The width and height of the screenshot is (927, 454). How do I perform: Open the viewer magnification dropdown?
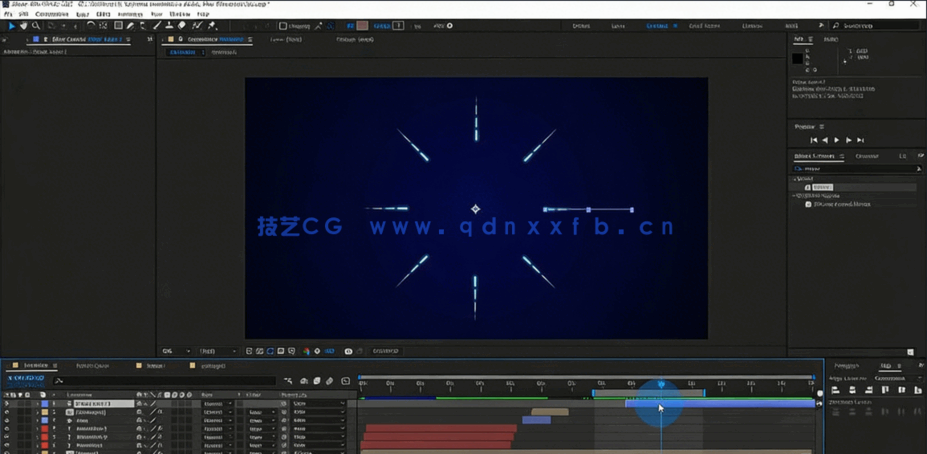[x=174, y=351]
